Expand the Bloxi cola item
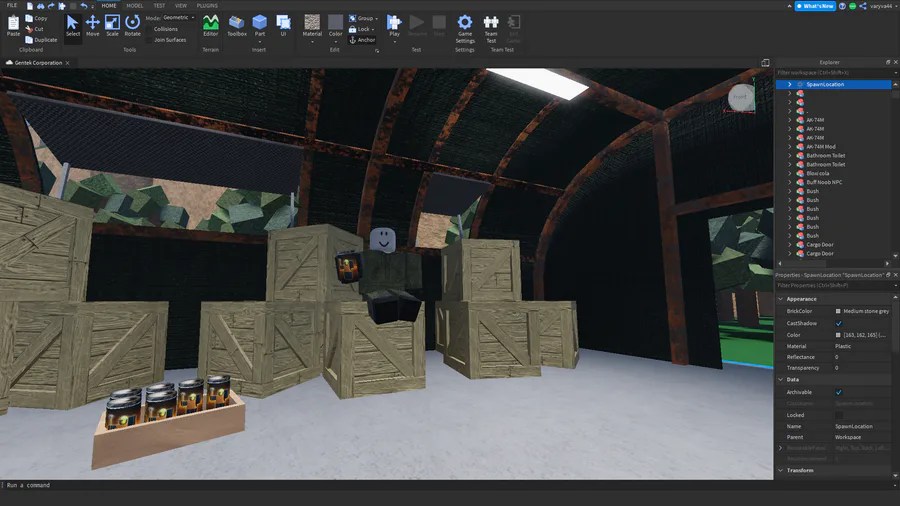Image resolution: width=900 pixels, height=506 pixels. point(790,173)
